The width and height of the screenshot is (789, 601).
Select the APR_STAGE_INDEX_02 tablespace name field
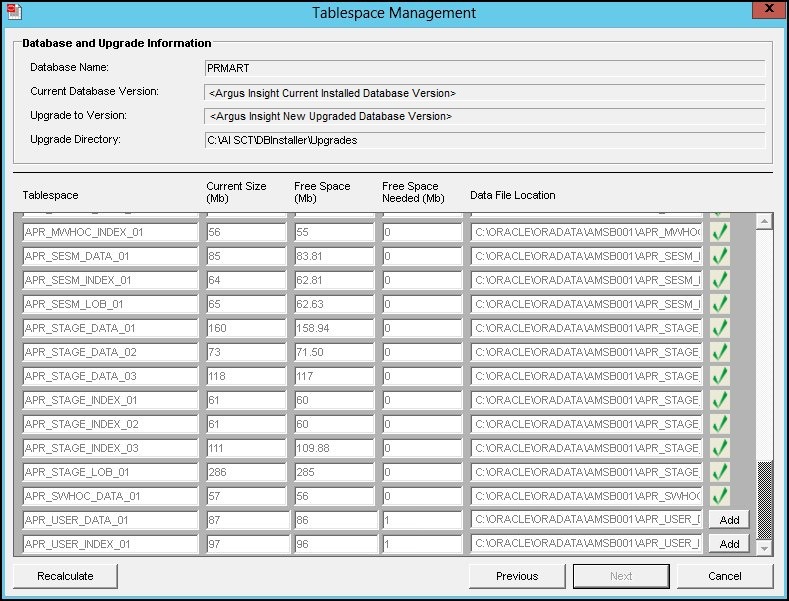tap(111, 424)
